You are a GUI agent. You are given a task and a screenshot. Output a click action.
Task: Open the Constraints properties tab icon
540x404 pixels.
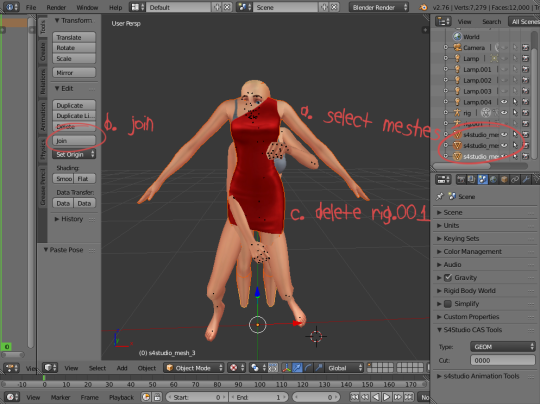tap(515, 179)
